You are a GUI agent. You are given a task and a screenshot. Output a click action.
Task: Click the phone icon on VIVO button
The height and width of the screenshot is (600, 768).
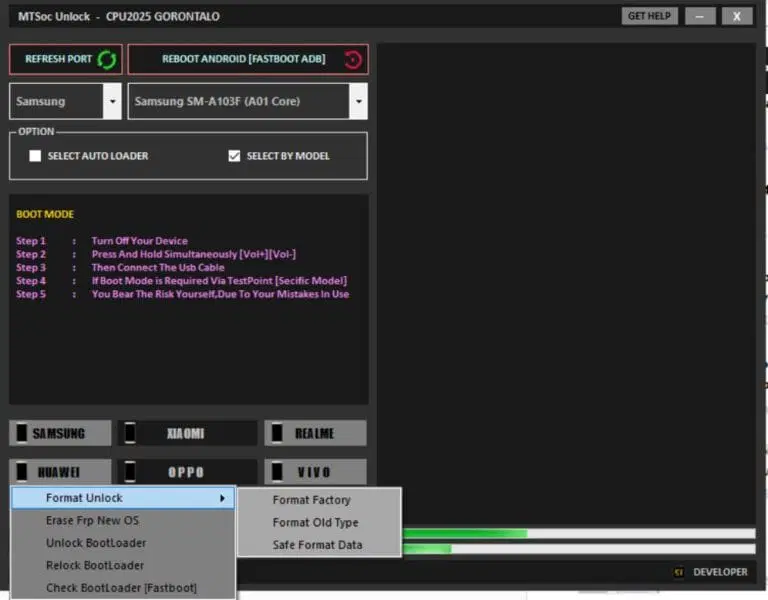coord(277,472)
